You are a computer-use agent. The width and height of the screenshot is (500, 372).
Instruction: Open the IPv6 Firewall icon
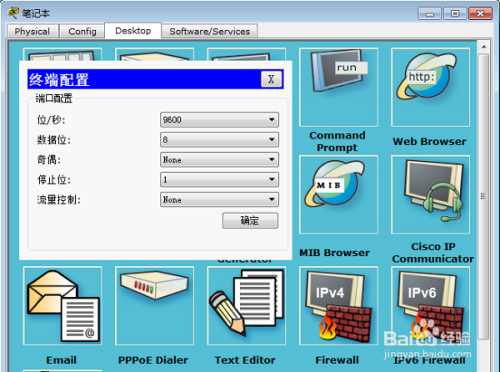click(x=430, y=306)
